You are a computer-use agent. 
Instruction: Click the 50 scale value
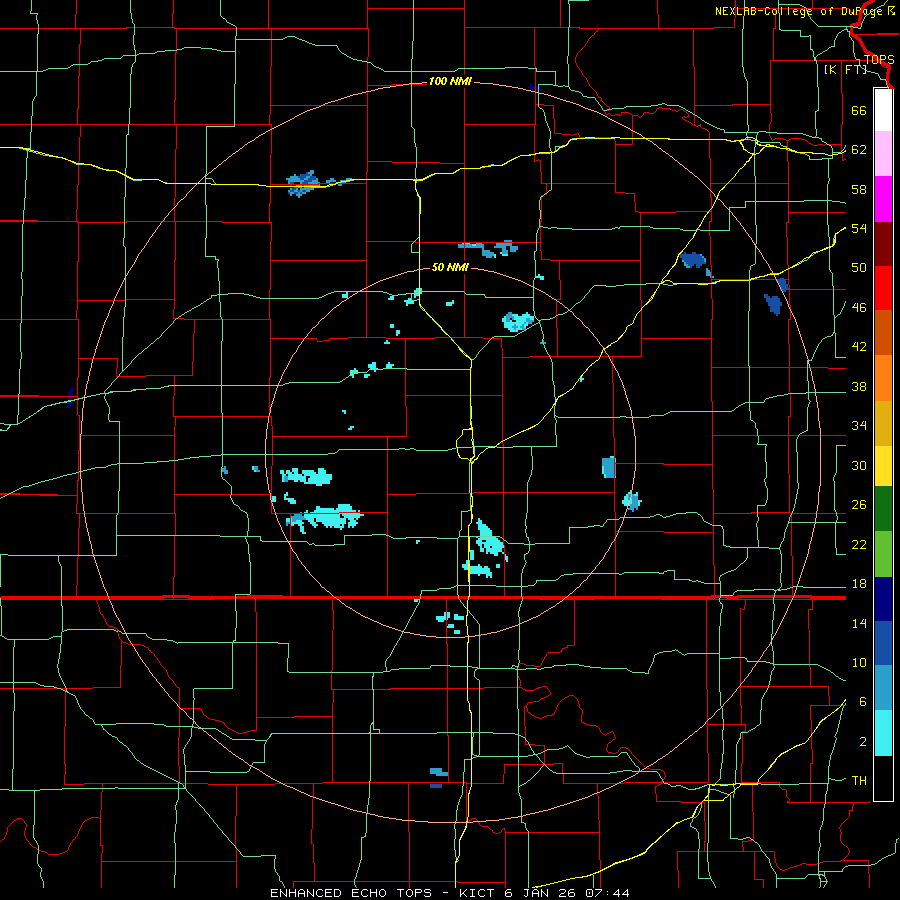(x=859, y=268)
